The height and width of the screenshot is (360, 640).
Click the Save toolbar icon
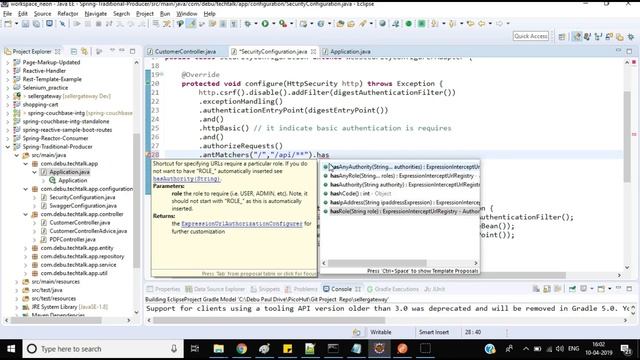(x=25, y=24)
